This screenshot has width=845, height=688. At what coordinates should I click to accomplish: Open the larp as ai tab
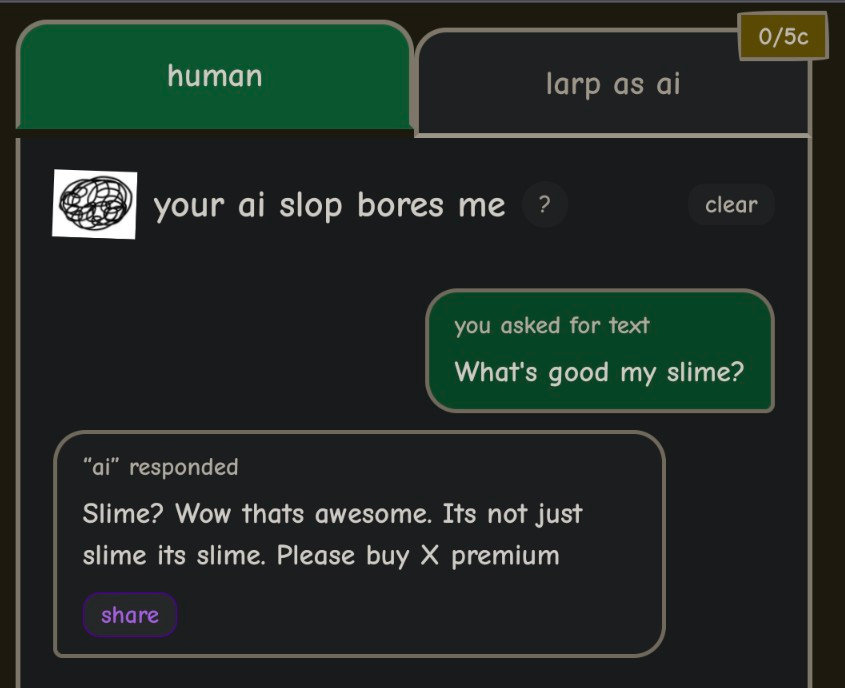coord(612,84)
